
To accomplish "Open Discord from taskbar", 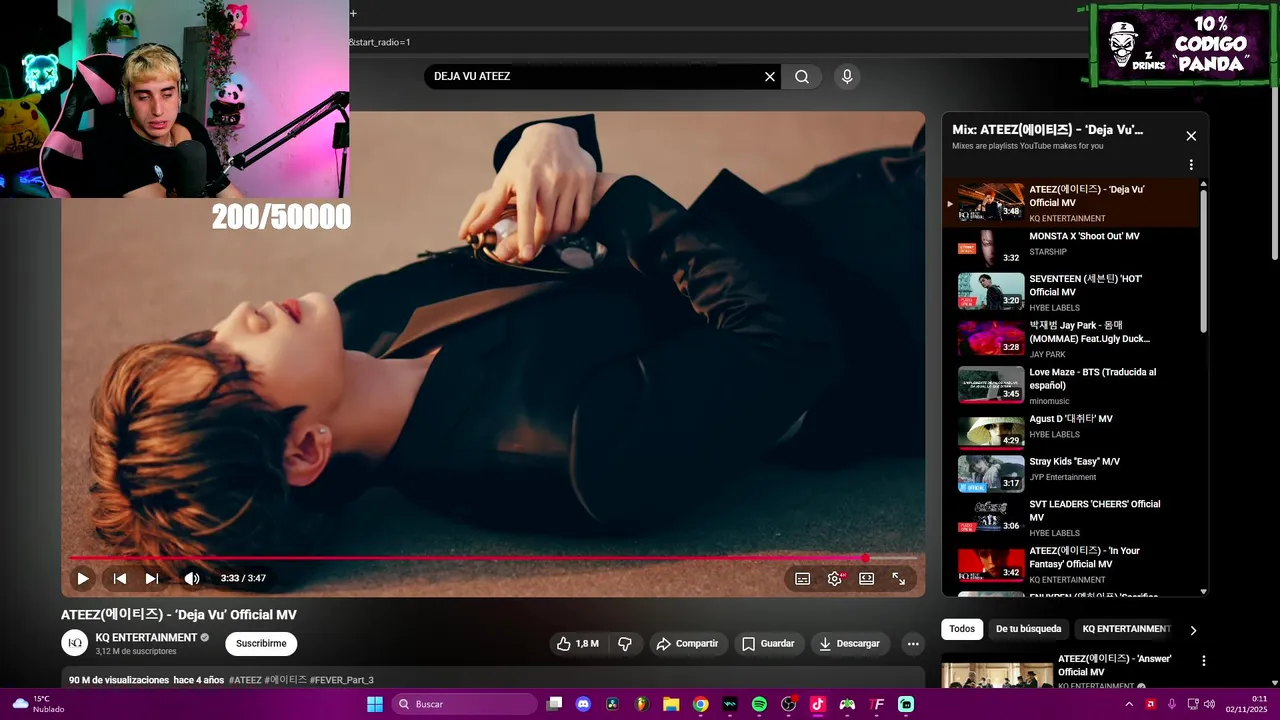I will 584,704.
